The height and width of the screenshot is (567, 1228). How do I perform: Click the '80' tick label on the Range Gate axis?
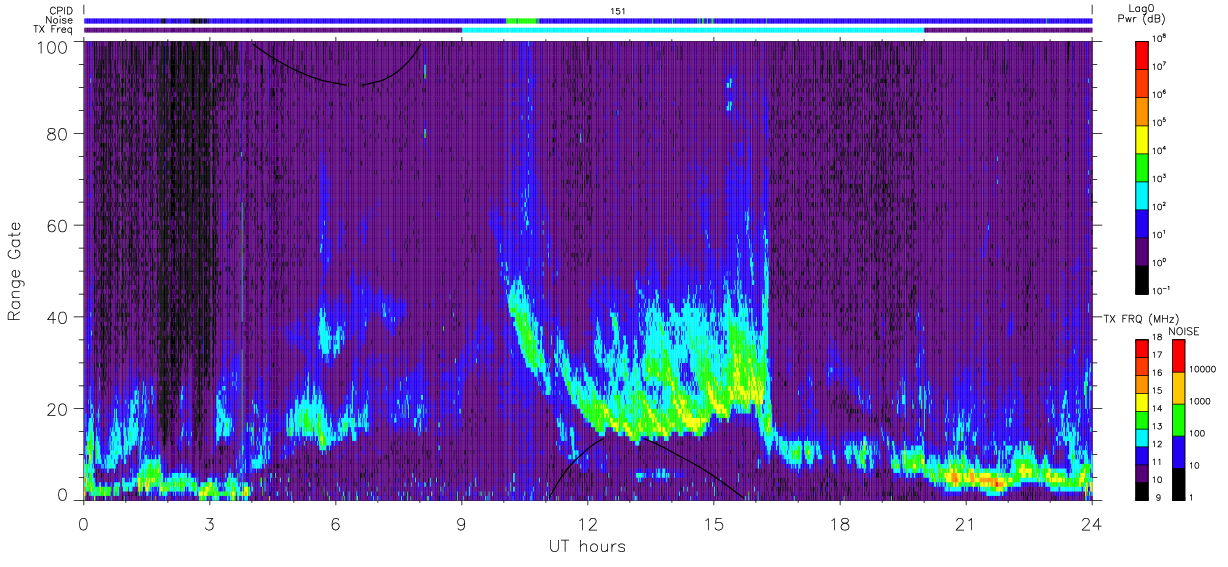click(x=58, y=135)
